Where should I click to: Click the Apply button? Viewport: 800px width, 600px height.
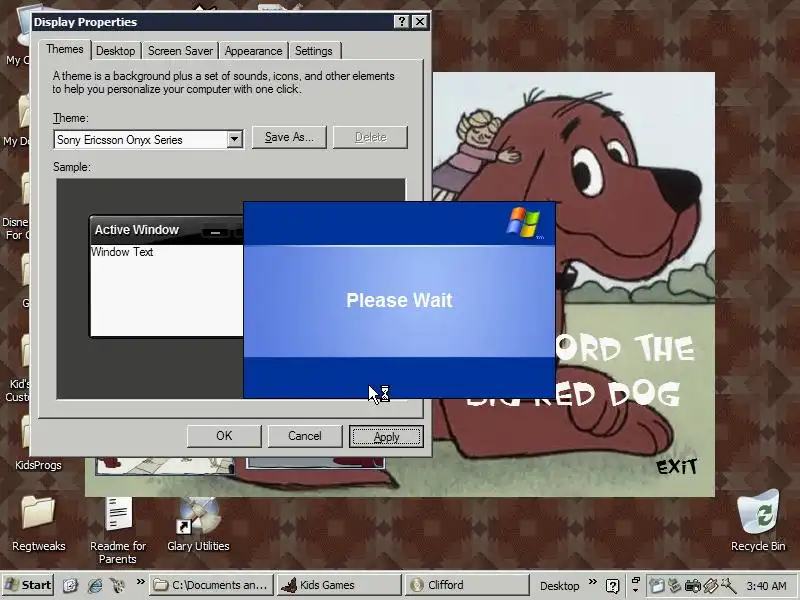(x=386, y=437)
